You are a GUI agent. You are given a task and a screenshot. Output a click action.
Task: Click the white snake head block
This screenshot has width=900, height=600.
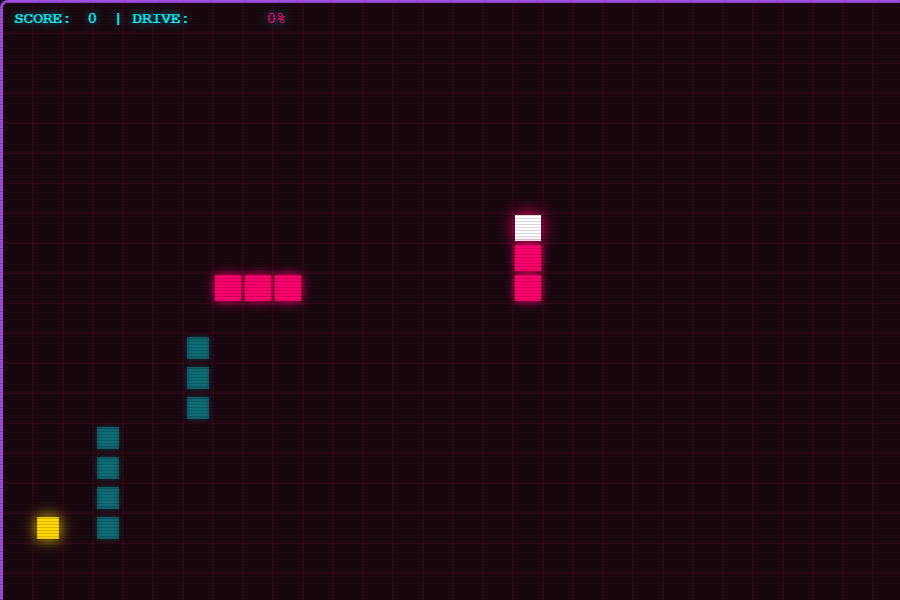[527, 228]
